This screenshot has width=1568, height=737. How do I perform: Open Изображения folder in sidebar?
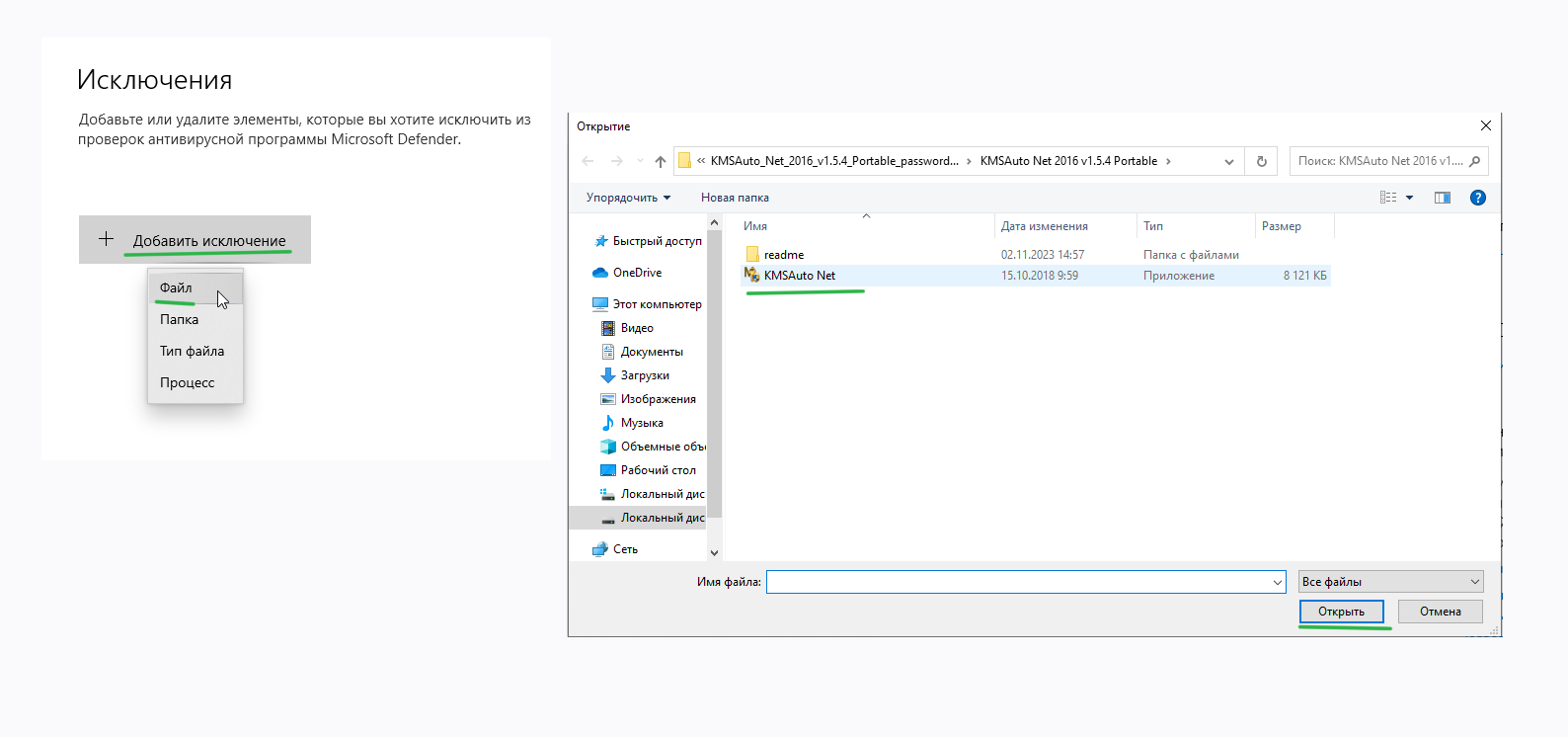point(649,399)
